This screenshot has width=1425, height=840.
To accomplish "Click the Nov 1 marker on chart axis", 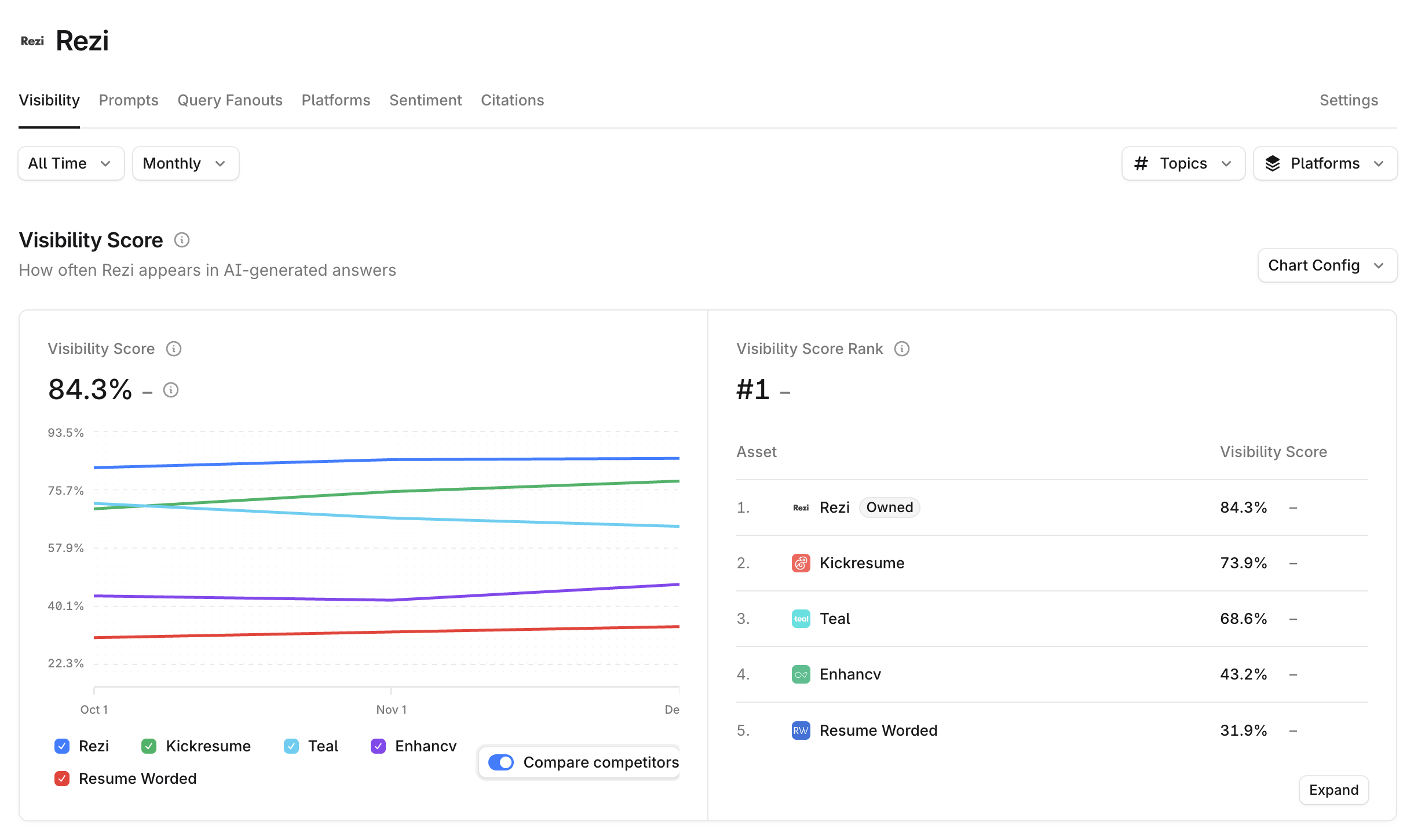I will (x=392, y=709).
